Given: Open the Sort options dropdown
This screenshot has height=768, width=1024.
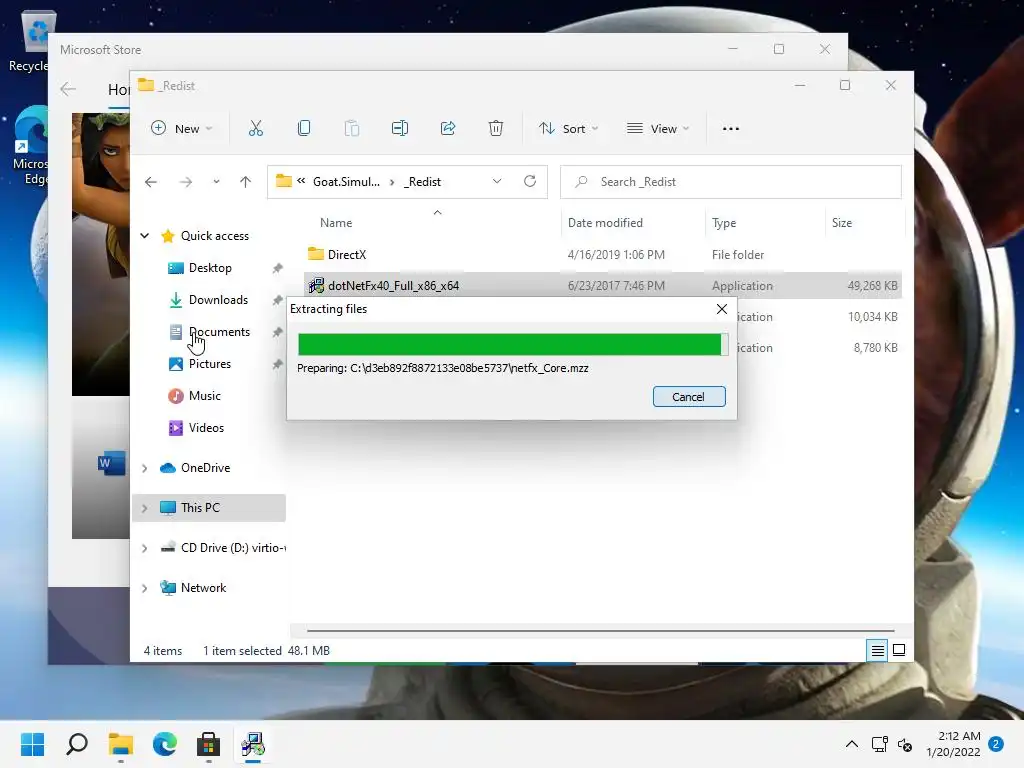Looking at the screenshot, I should click(568, 129).
